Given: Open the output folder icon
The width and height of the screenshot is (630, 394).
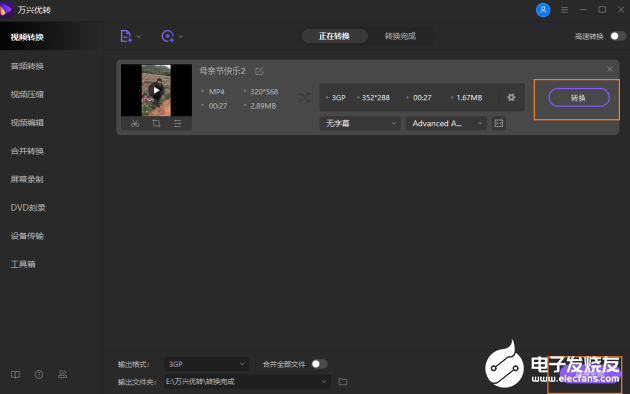Looking at the screenshot, I should 343,382.
